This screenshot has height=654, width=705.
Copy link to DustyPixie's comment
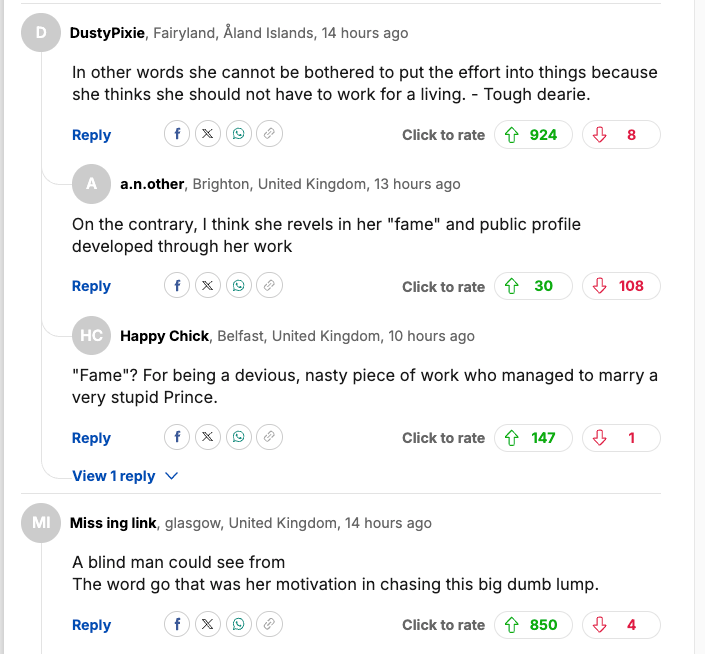click(268, 135)
